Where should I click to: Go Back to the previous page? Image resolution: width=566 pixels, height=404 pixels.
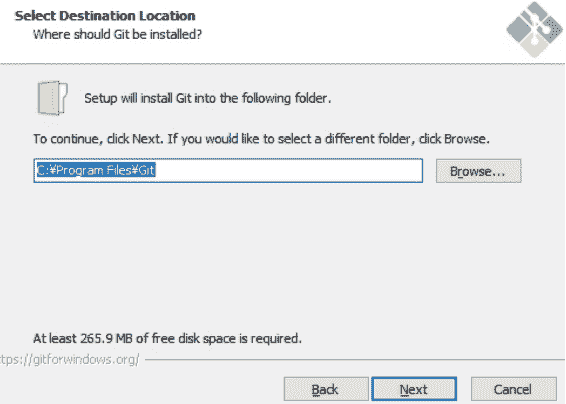click(x=326, y=389)
